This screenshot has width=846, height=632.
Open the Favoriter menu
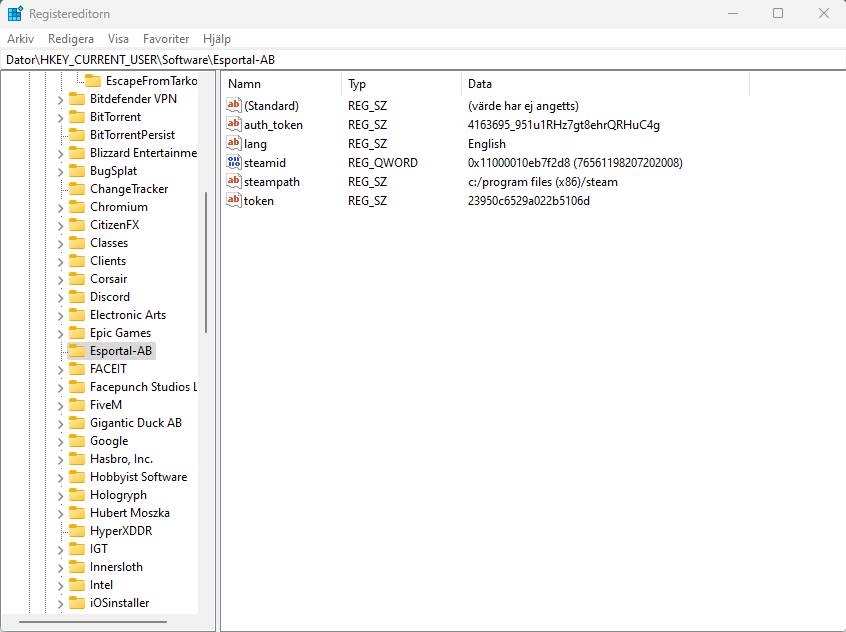coord(166,39)
